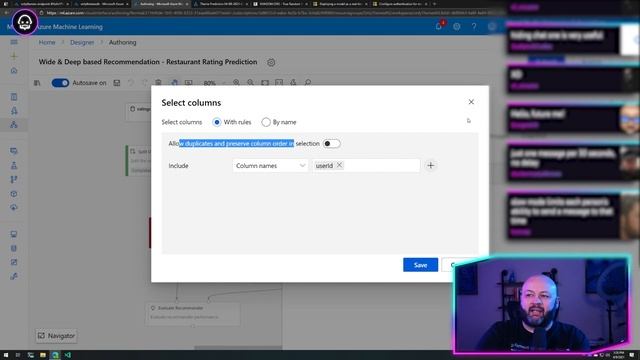The width and height of the screenshot is (640, 360).
Task: Open pipeline settings gear beside title
Action: [x=271, y=62]
